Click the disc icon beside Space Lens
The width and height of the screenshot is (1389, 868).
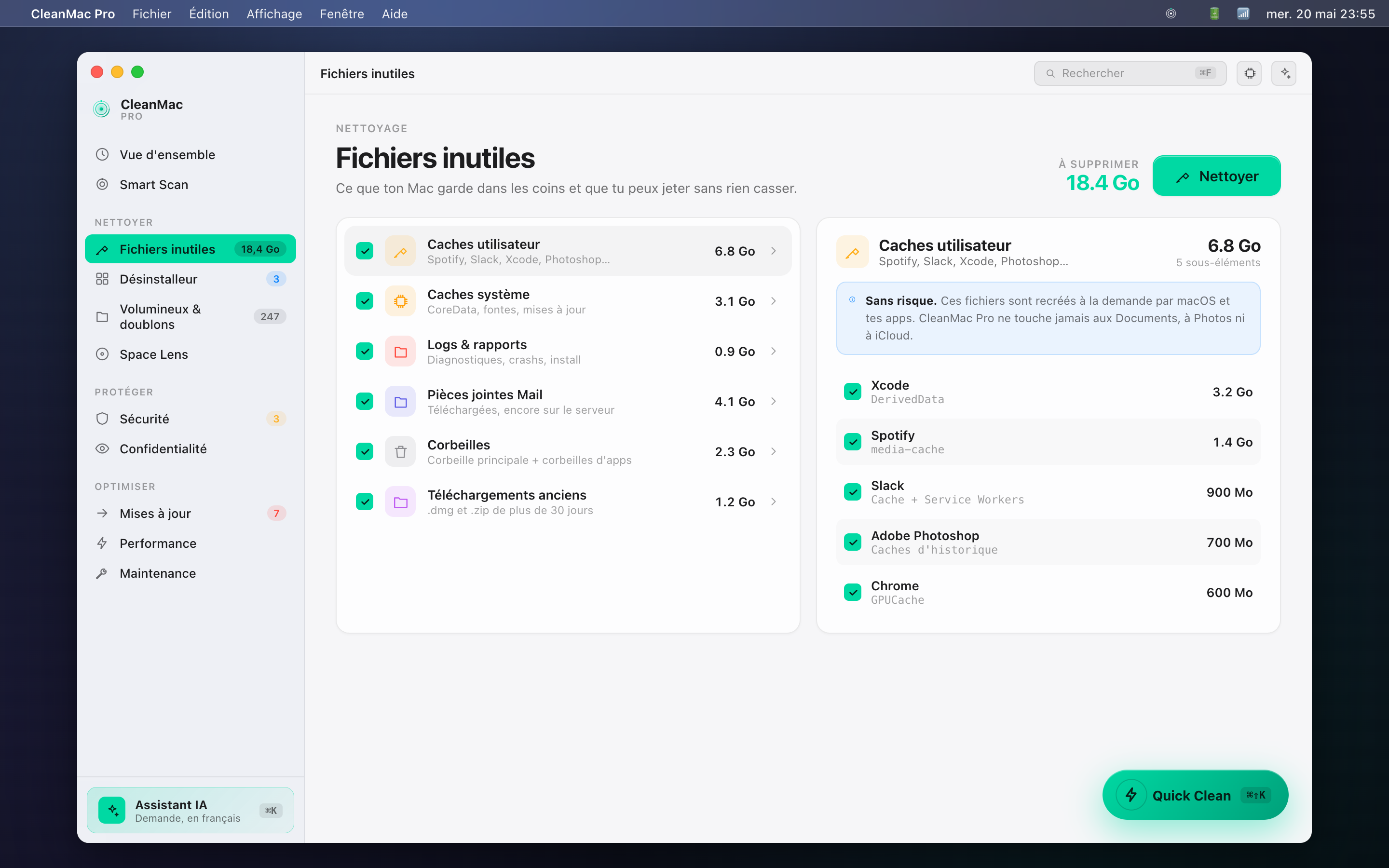coord(102,354)
